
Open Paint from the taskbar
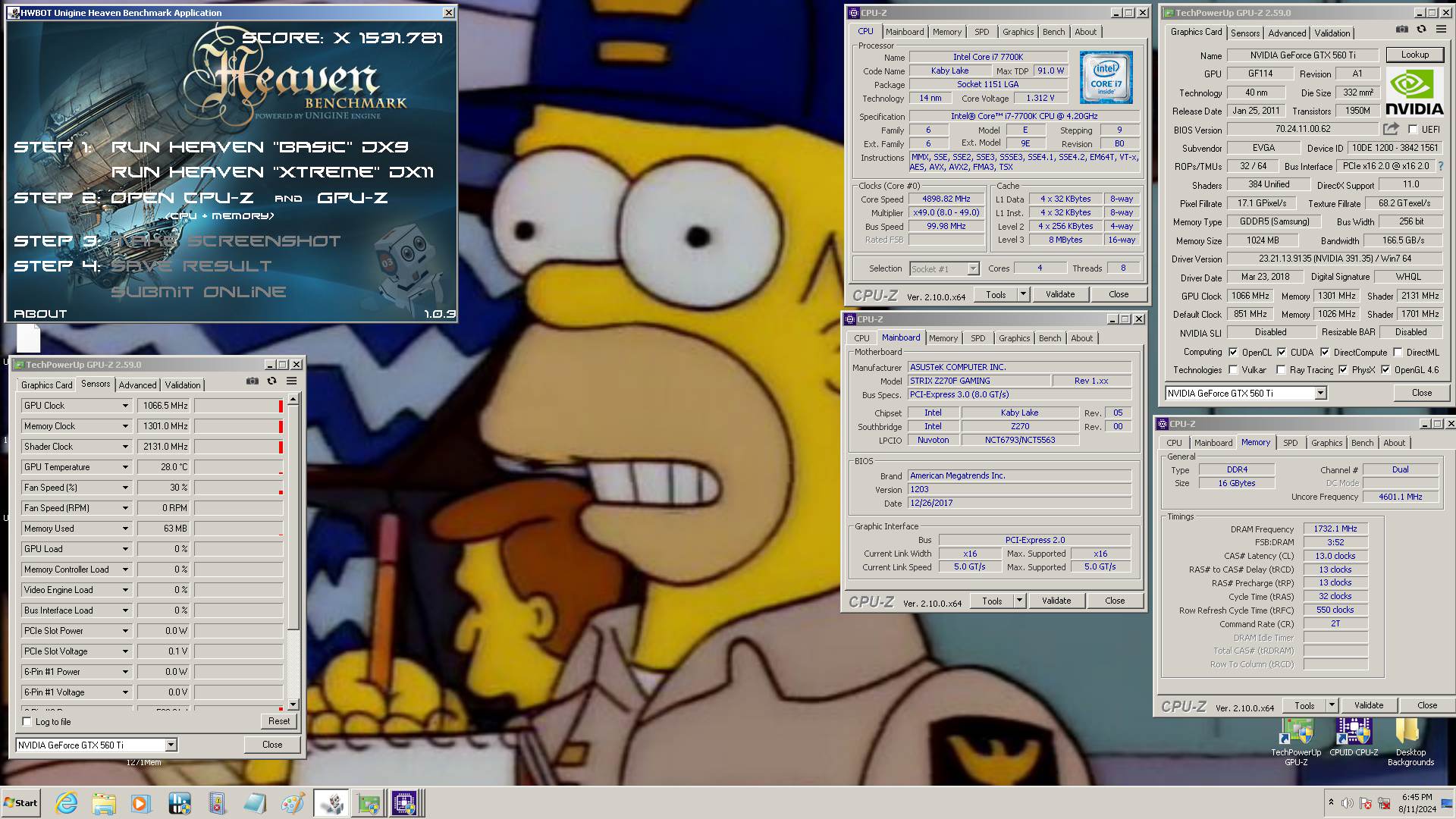[292, 803]
